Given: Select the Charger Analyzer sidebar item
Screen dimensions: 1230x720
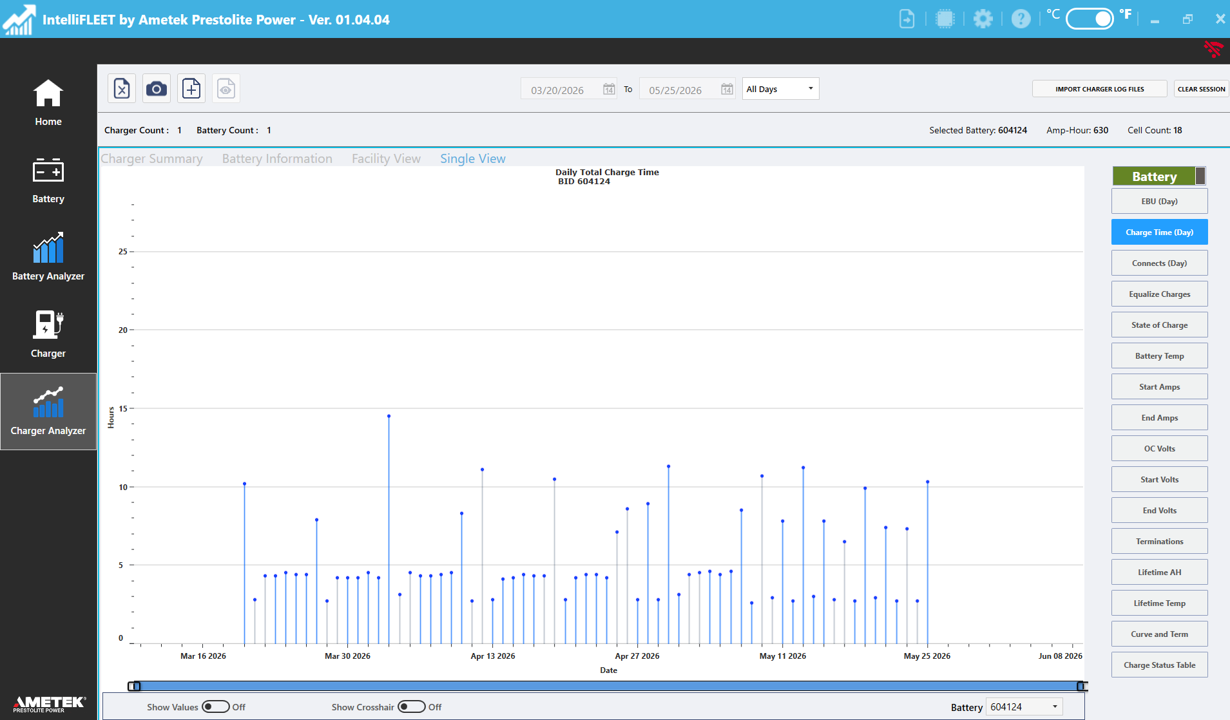Looking at the screenshot, I should click(48, 411).
